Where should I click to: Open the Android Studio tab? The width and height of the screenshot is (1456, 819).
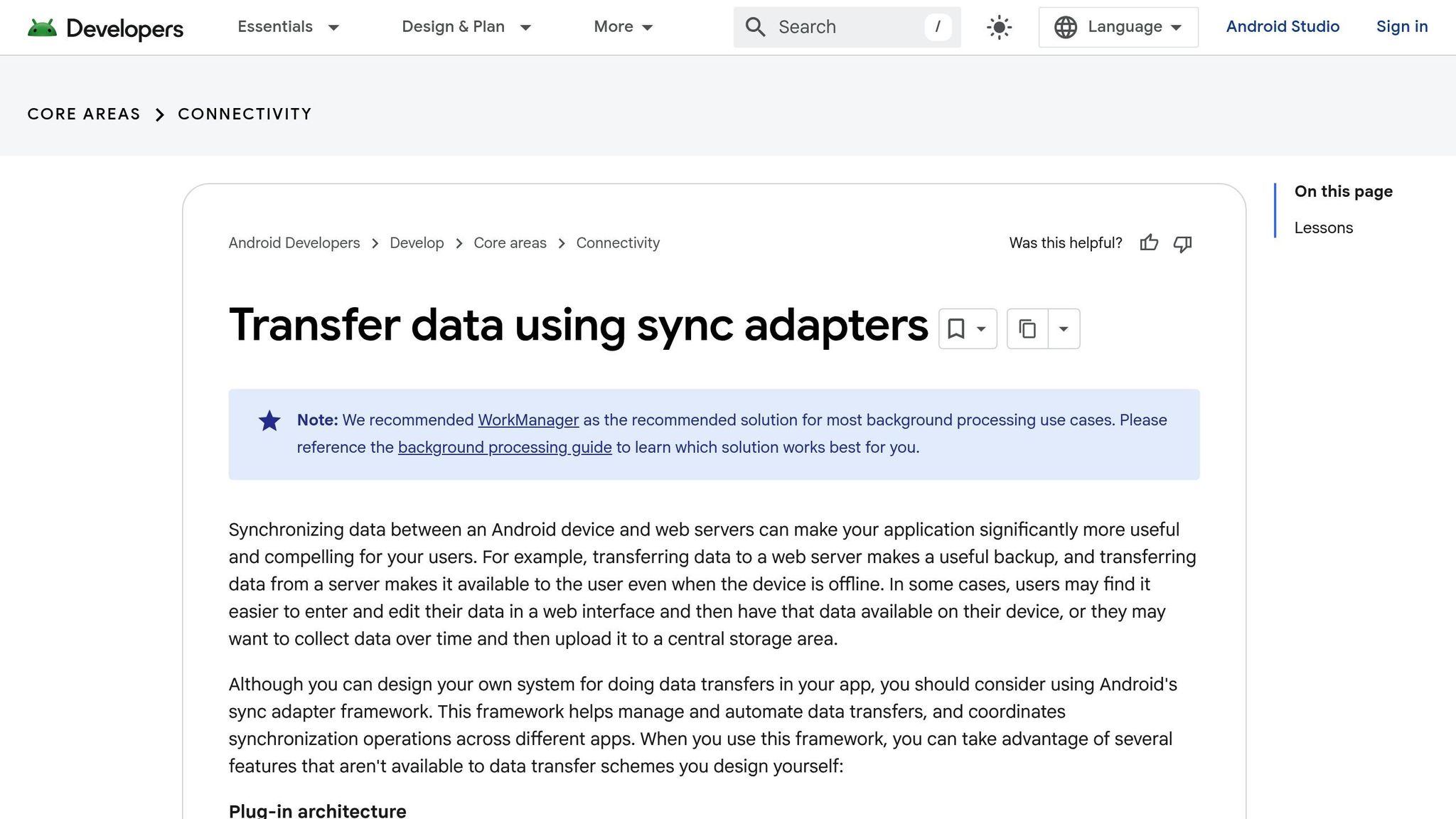coord(1283,27)
